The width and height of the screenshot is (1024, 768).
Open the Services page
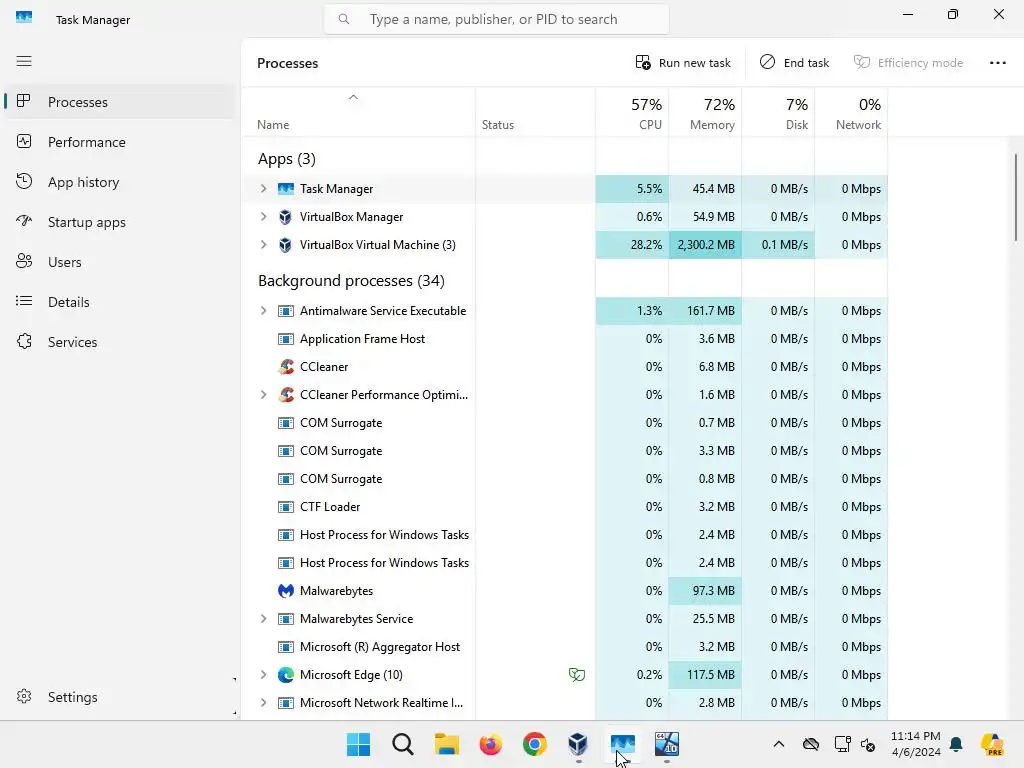119,342
